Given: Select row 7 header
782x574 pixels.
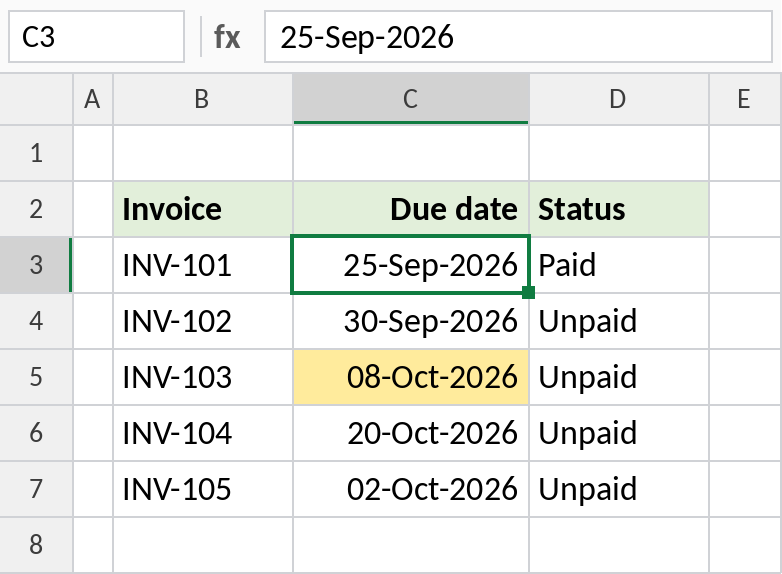Looking at the screenshot, I should [36, 488].
